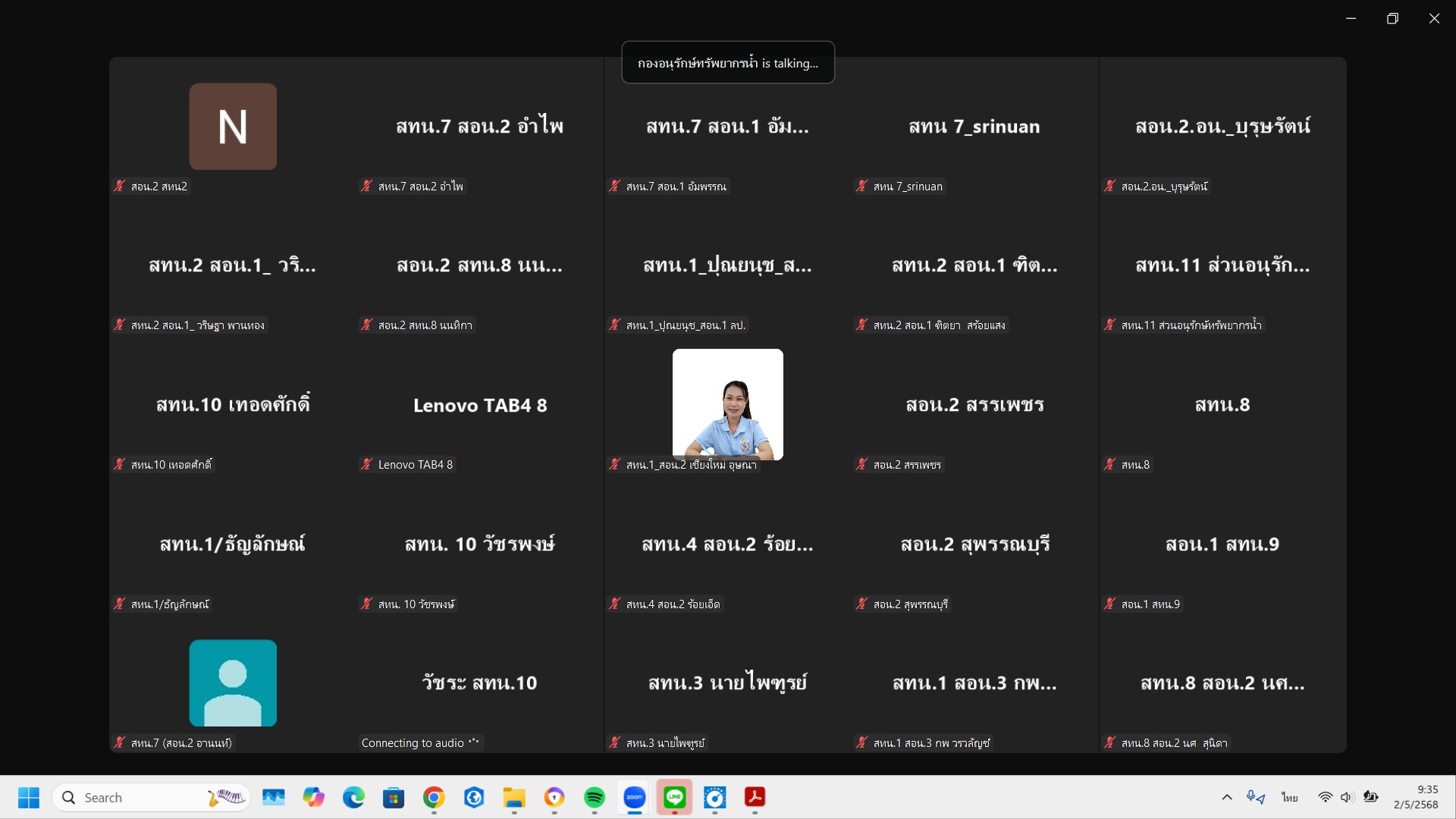Open the LINE app from the taskbar

coord(674,798)
